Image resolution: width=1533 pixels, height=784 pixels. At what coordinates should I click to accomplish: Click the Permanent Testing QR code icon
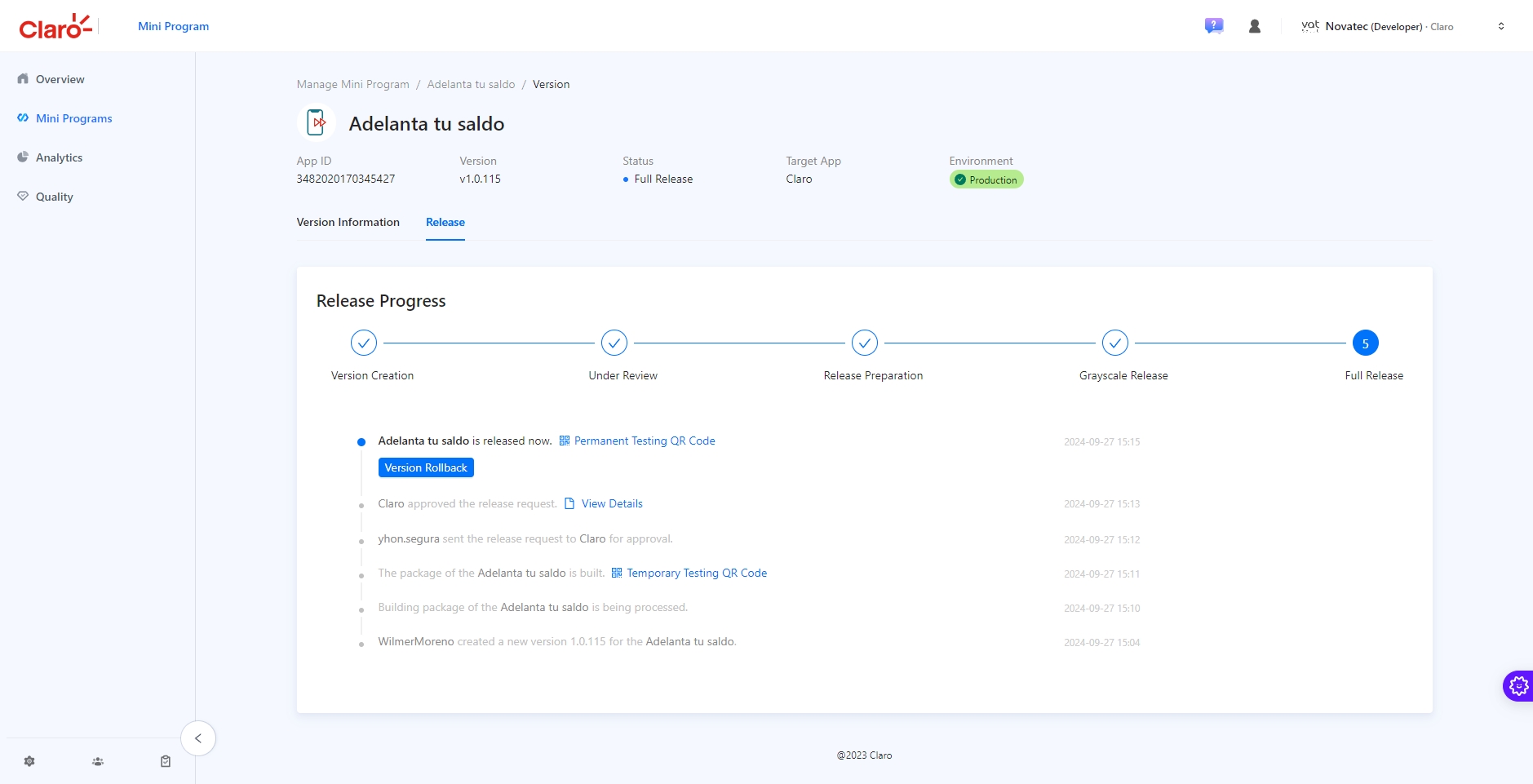[565, 441]
